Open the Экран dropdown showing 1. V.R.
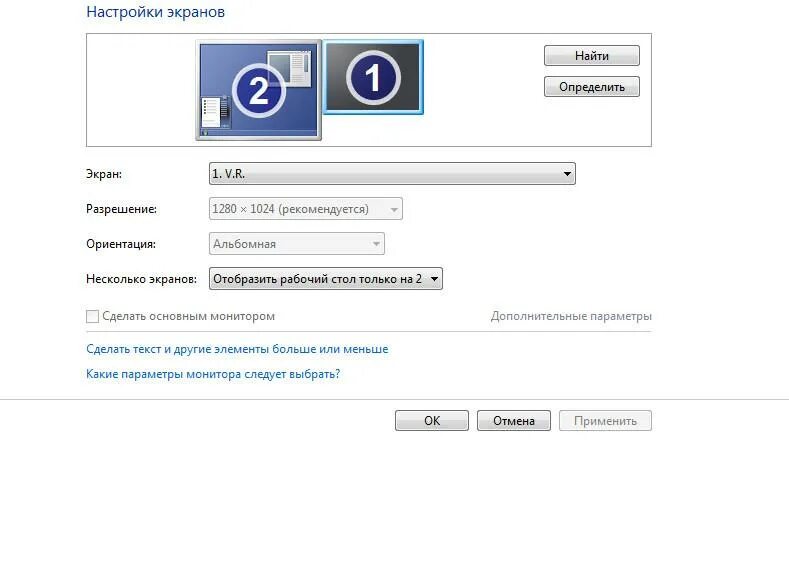Image resolution: width=789 pixels, height=586 pixels. click(x=392, y=174)
